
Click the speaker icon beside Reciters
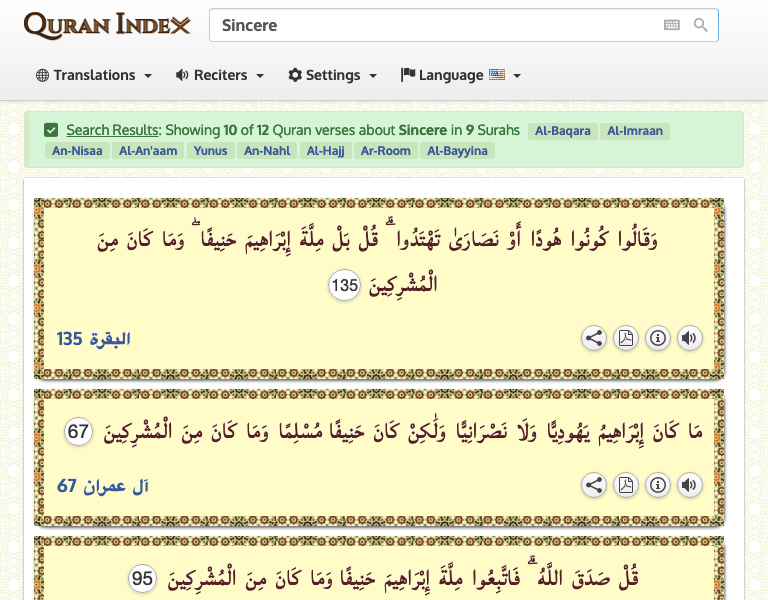[182, 75]
